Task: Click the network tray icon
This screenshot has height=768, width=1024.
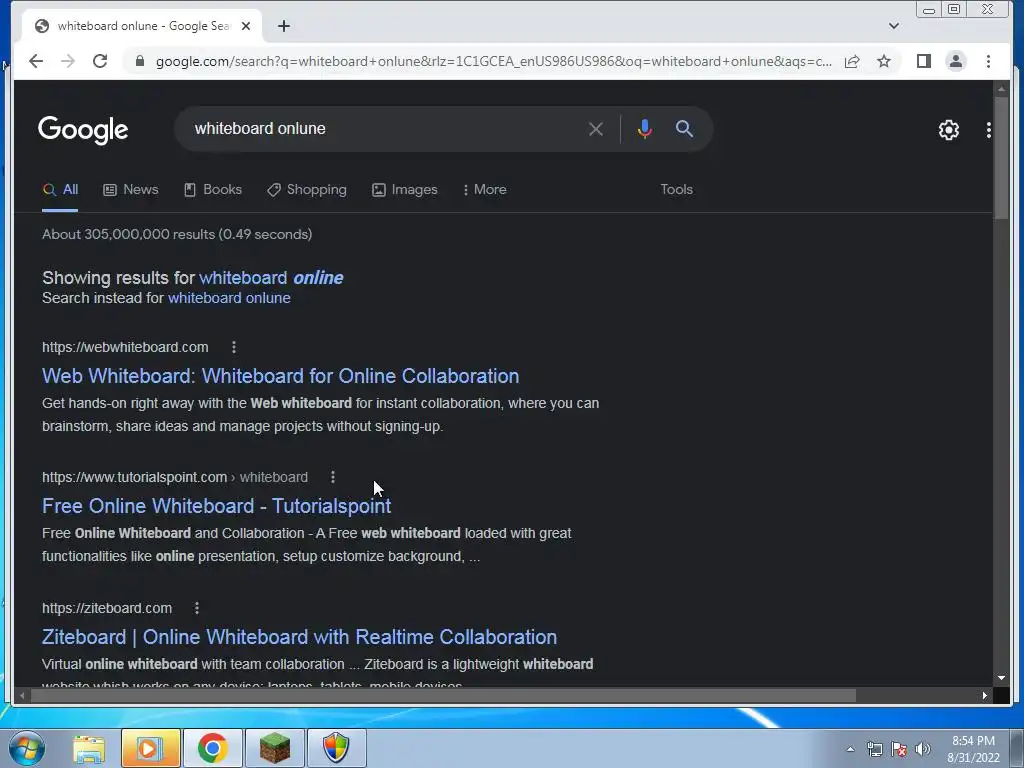Action: [x=874, y=749]
